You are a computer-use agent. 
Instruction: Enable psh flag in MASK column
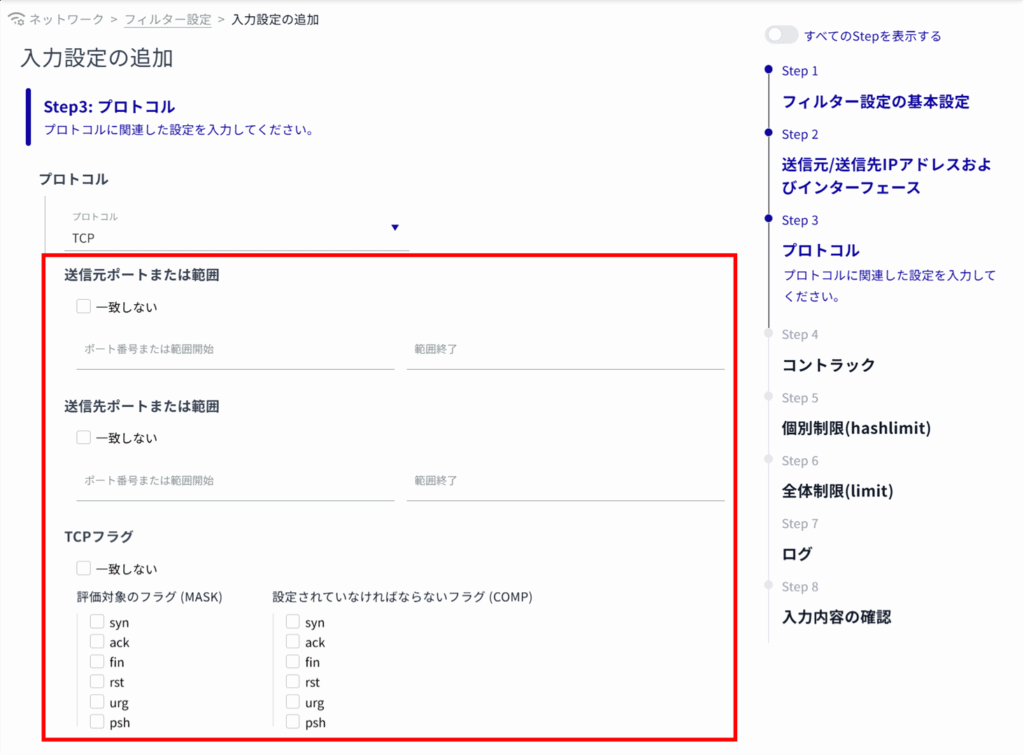pos(97,722)
